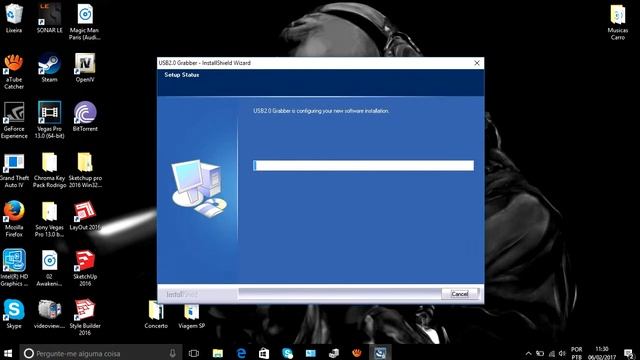Click the setup progress bar
The image size is (640, 360).
(363, 165)
